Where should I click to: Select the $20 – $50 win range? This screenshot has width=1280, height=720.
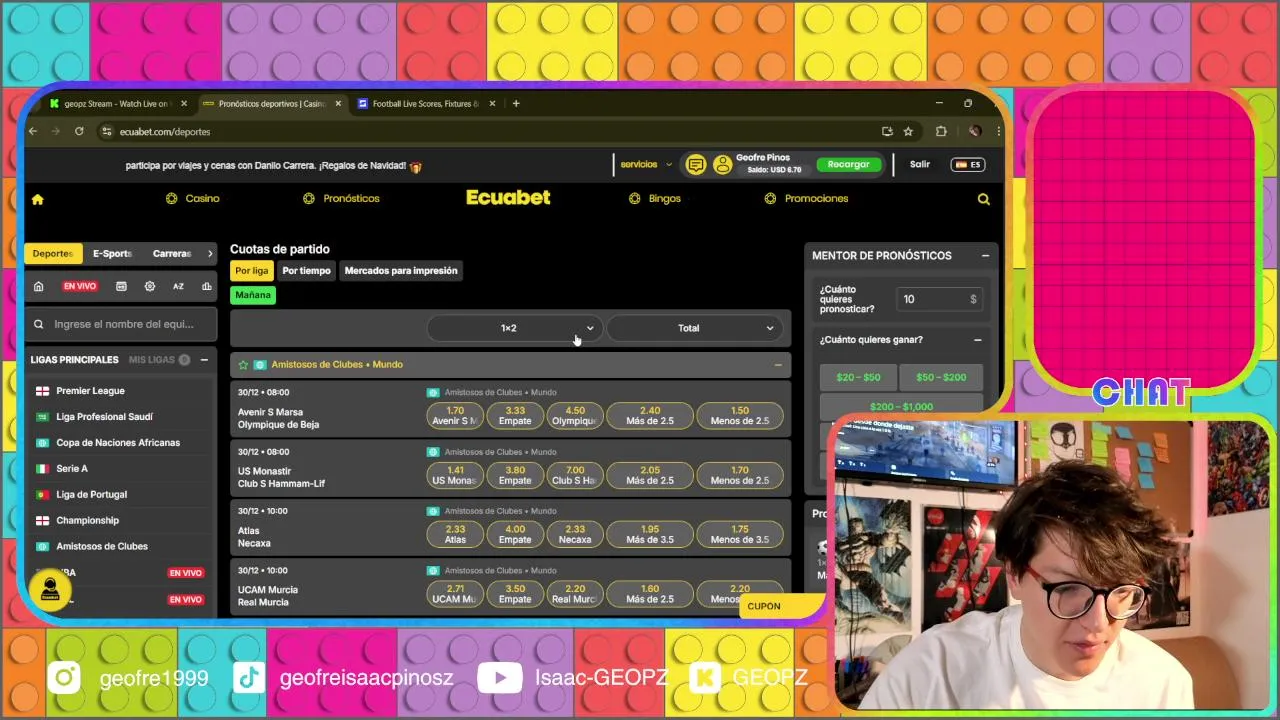(858, 377)
